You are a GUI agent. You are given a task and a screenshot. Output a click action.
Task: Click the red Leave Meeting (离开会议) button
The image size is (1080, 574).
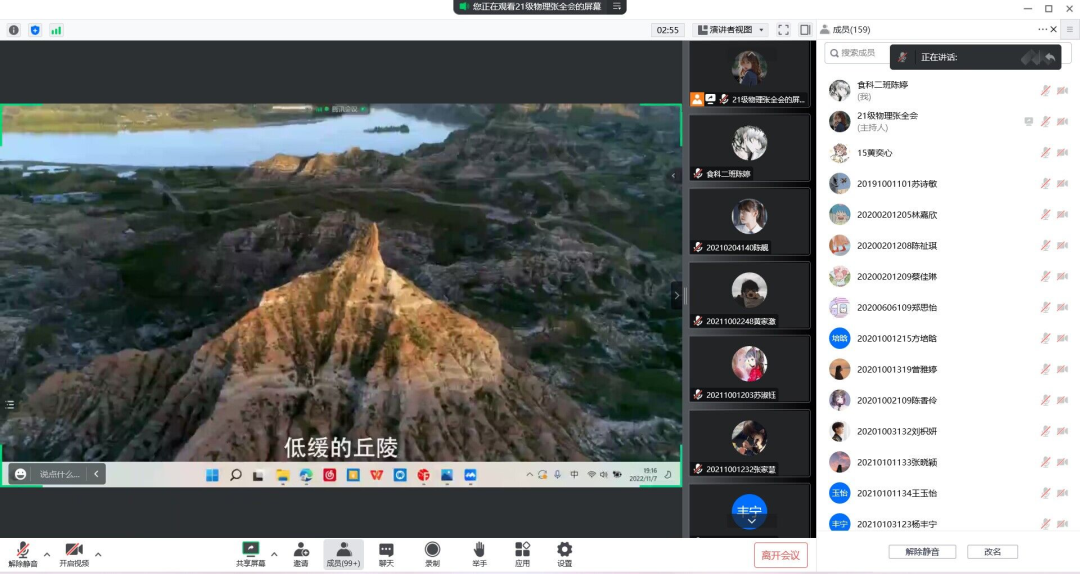[x=780, y=555]
